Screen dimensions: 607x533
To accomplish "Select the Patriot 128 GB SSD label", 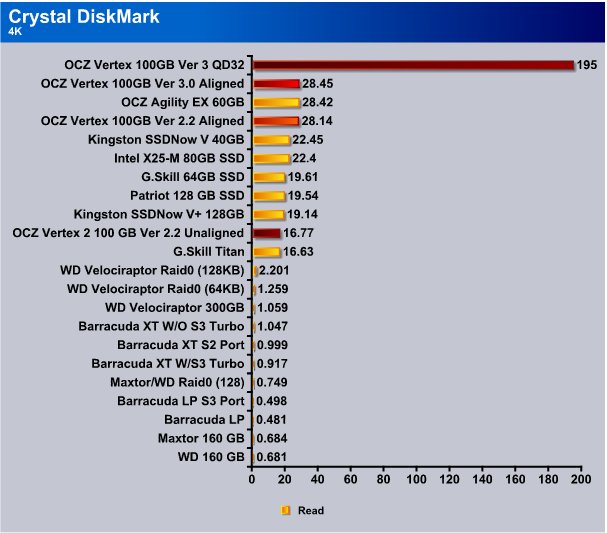I will click(x=187, y=195).
